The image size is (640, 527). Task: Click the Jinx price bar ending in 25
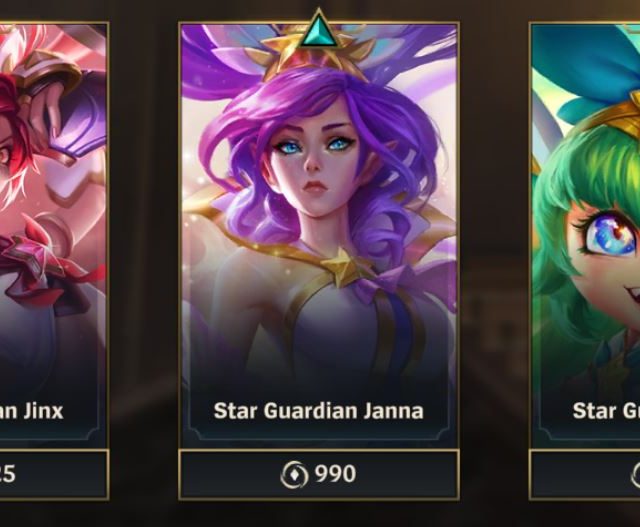(54, 475)
